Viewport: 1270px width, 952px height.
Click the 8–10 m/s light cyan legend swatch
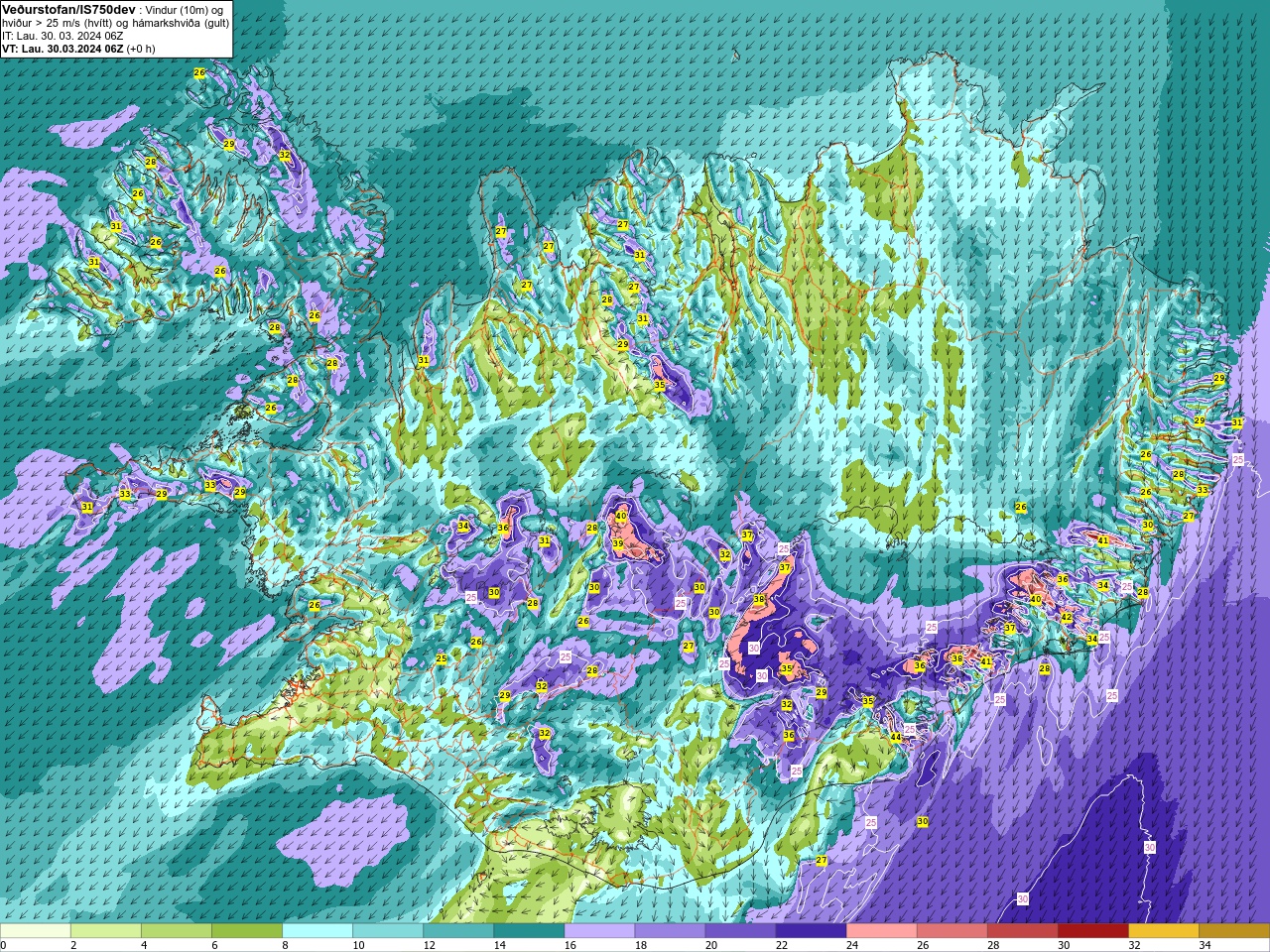coord(317,931)
